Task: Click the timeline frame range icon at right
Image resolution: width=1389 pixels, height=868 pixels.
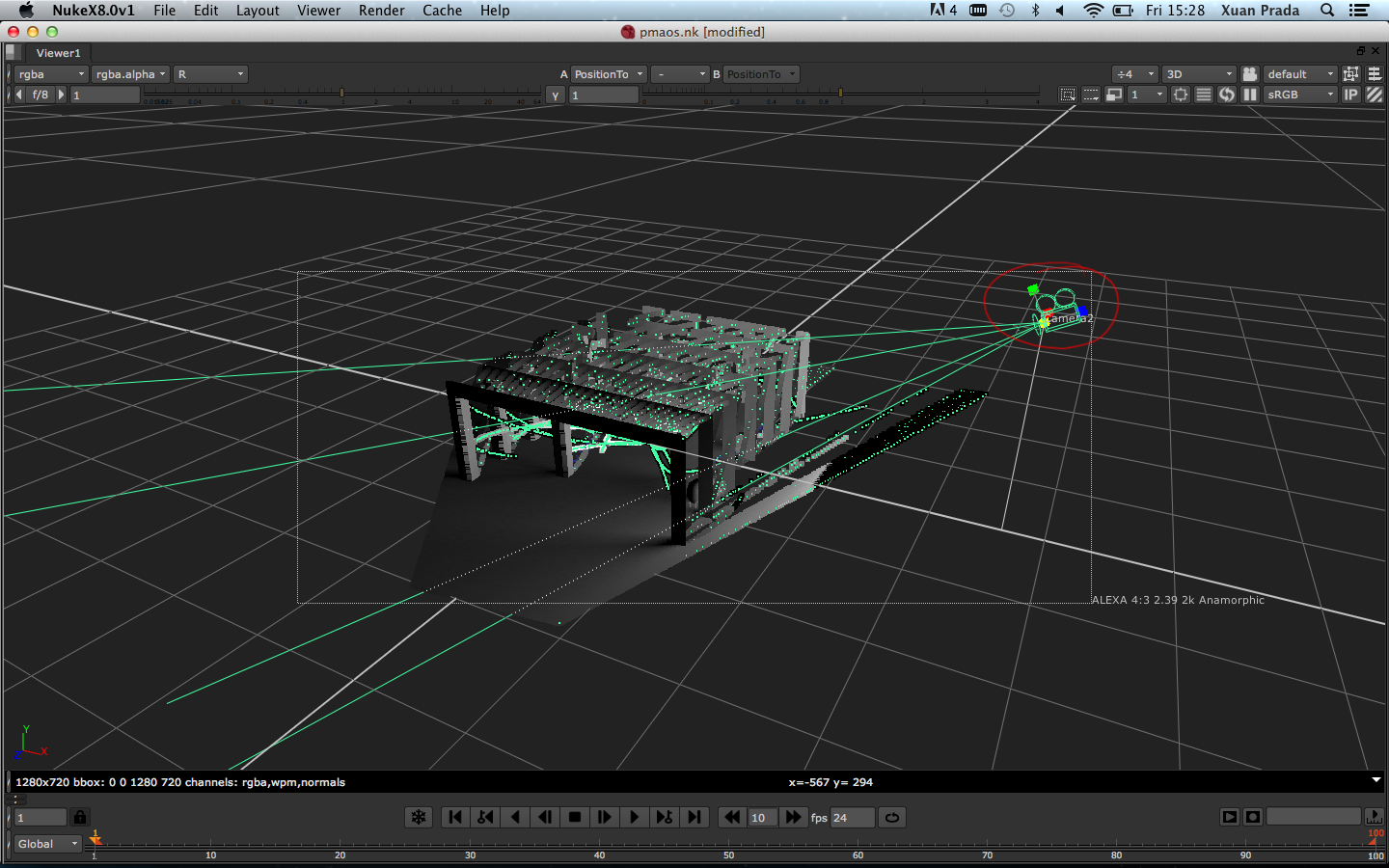Action: pyautogui.click(x=1375, y=817)
